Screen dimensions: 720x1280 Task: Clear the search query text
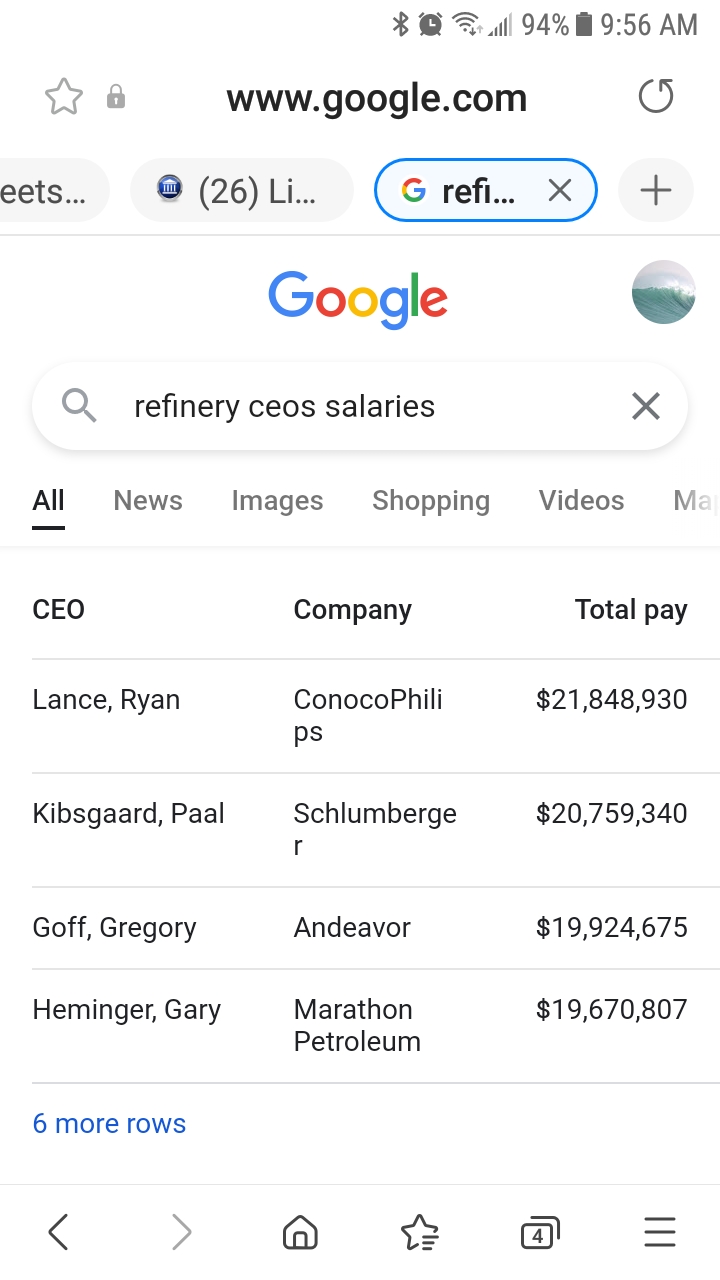pyautogui.click(x=646, y=406)
